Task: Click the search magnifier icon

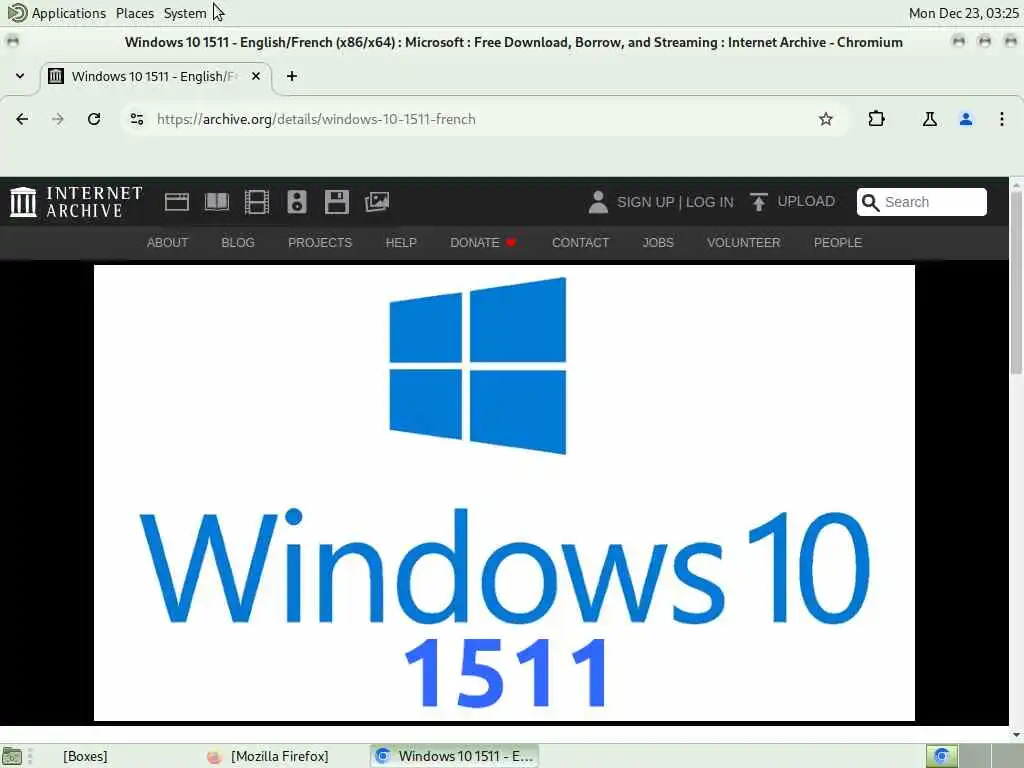Action: [x=870, y=202]
